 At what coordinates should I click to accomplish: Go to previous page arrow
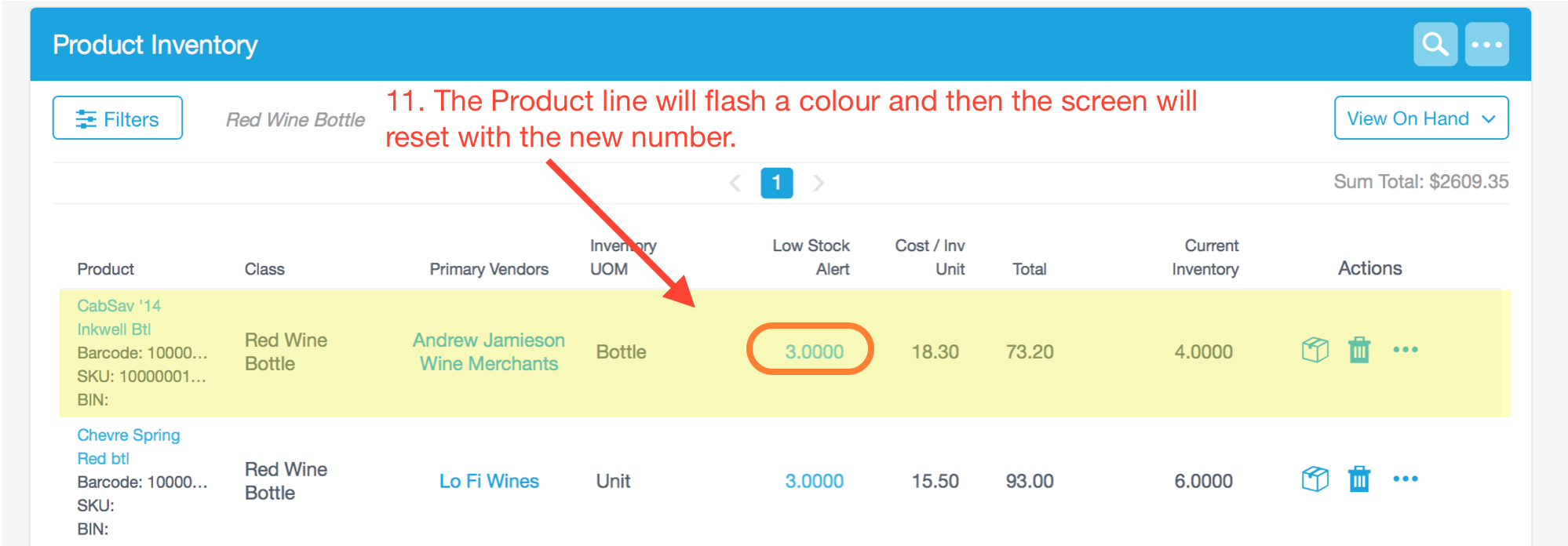[735, 184]
